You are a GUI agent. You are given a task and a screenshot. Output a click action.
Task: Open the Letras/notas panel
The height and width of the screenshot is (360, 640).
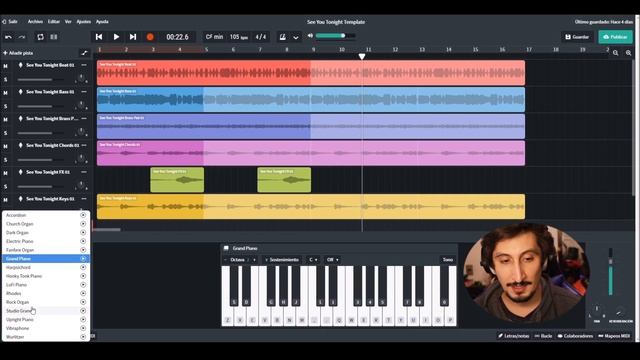[513, 336]
